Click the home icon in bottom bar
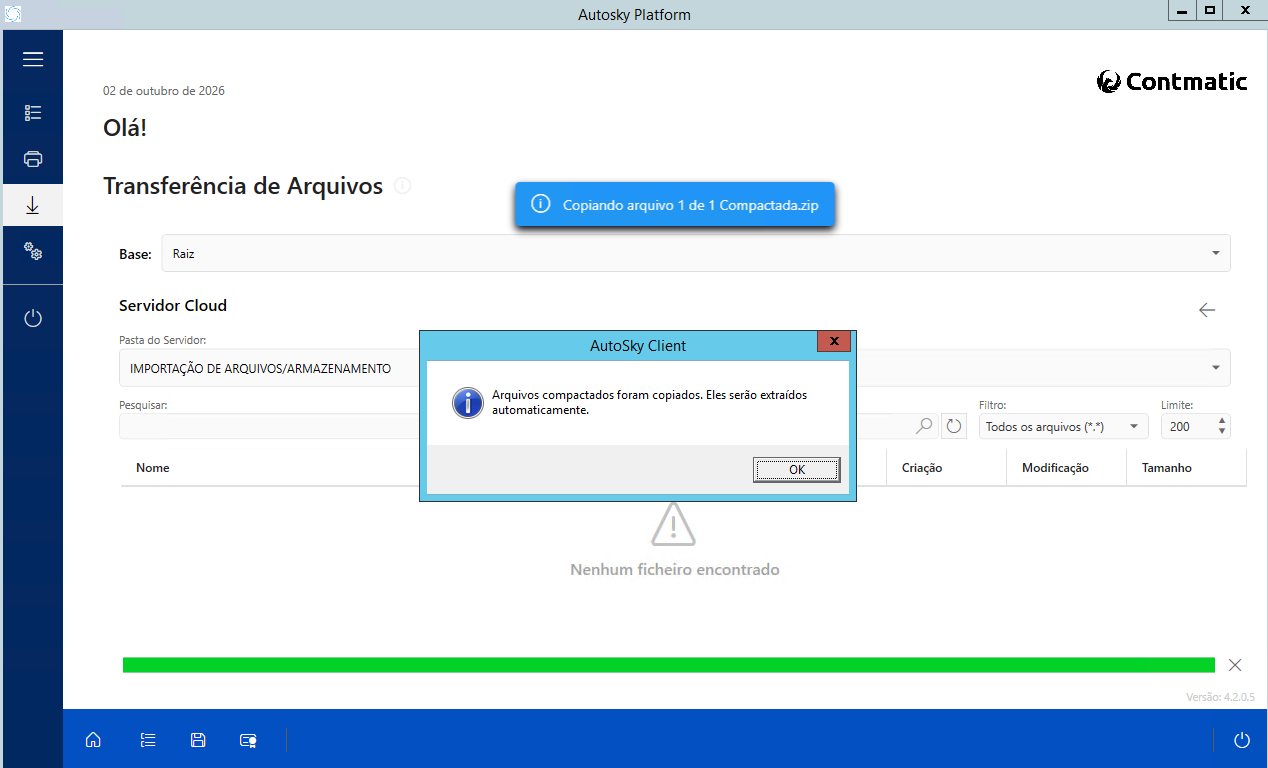 click(93, 740)
